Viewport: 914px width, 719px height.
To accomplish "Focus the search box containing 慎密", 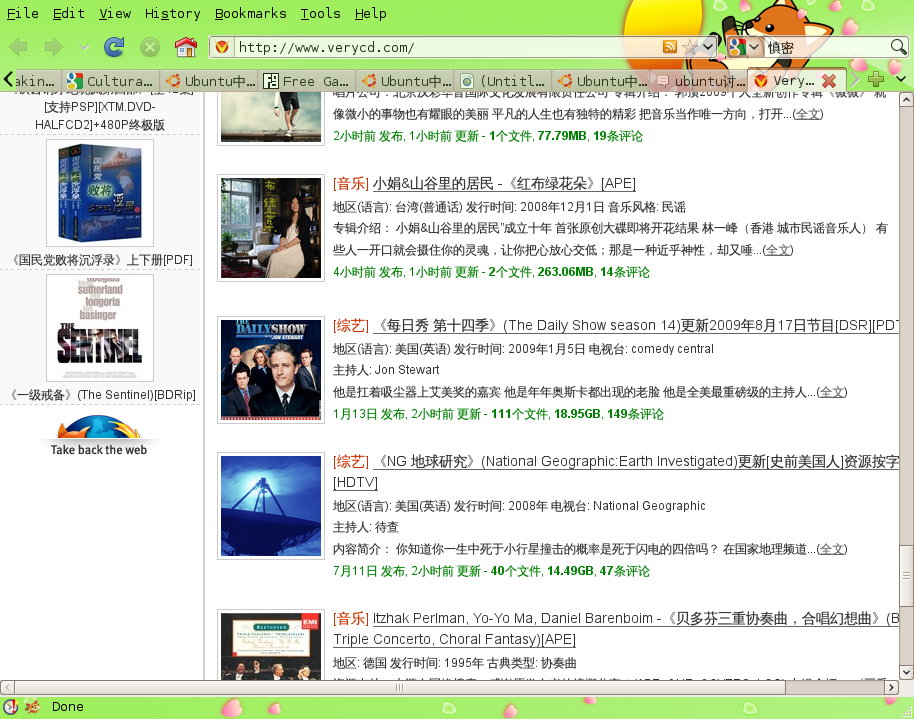I will pyautogui.click(x=827, y=47).
